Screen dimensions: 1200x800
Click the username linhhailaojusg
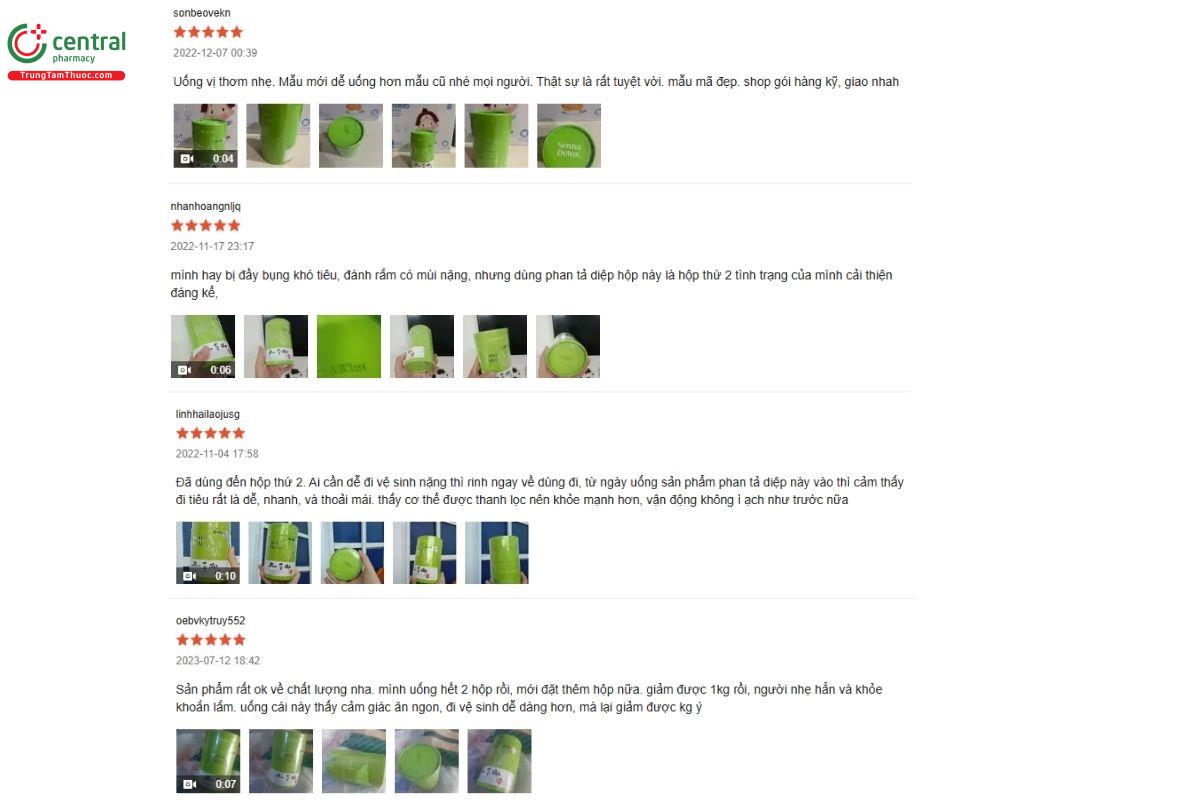208,414
